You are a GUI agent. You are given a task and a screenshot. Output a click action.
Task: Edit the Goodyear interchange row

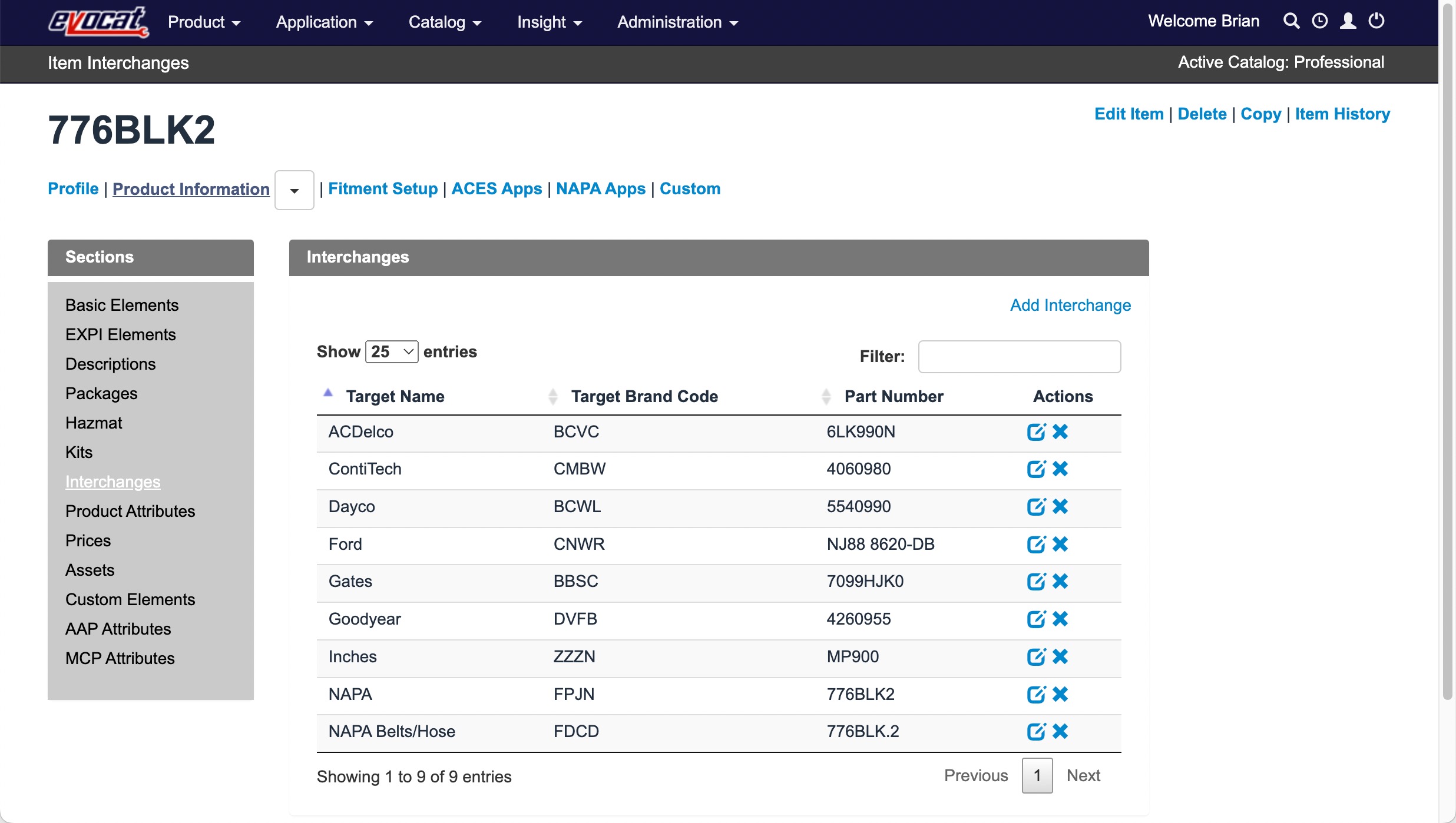point(1037,619)
